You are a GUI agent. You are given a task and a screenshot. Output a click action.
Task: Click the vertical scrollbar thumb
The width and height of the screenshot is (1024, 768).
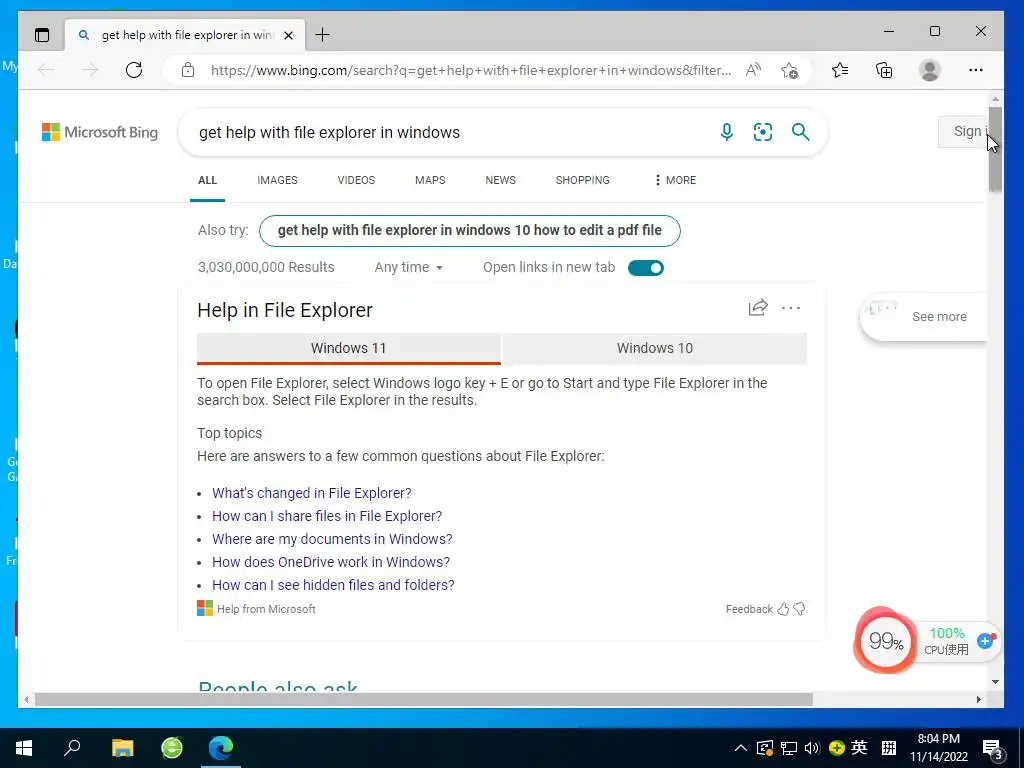pos(995,150)
